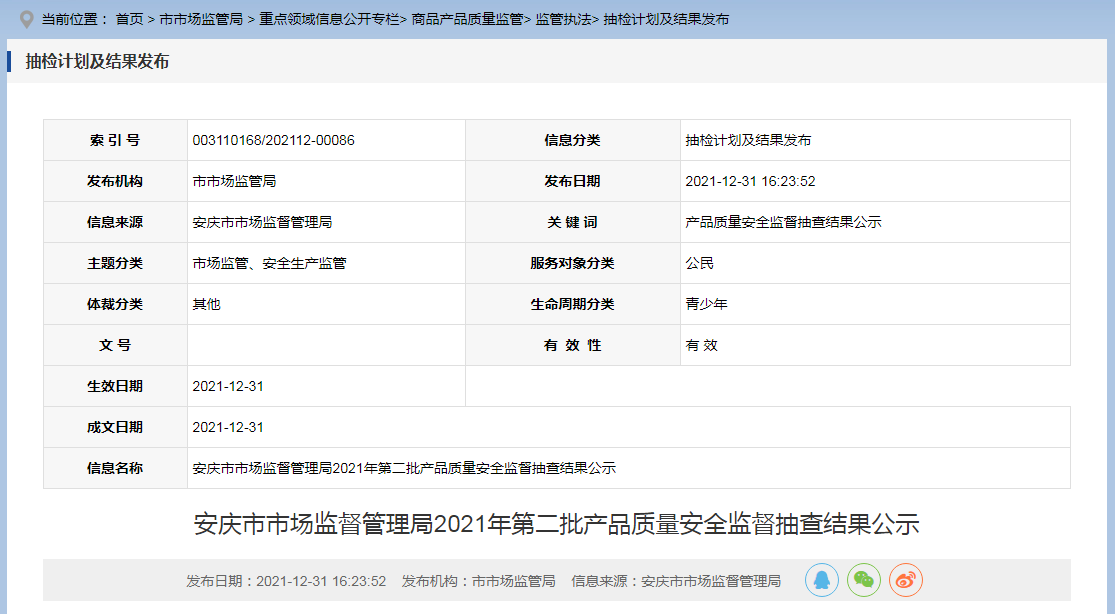
Task: Click the 体裁分类 label cell
Action: pos(115,304)
